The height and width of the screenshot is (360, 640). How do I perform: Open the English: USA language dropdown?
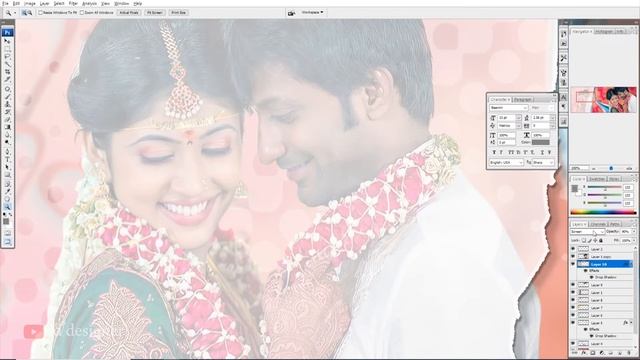point(521,162)
